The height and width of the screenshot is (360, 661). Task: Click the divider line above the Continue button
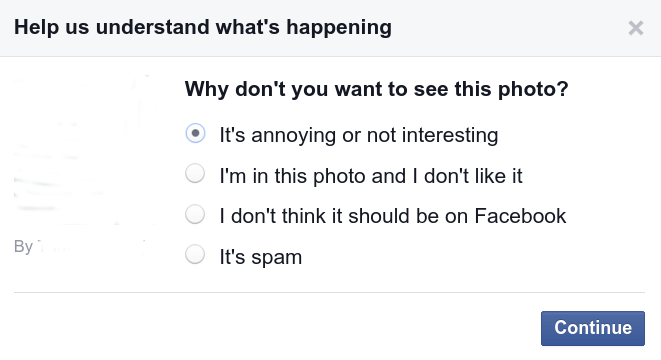pos(329,292)
